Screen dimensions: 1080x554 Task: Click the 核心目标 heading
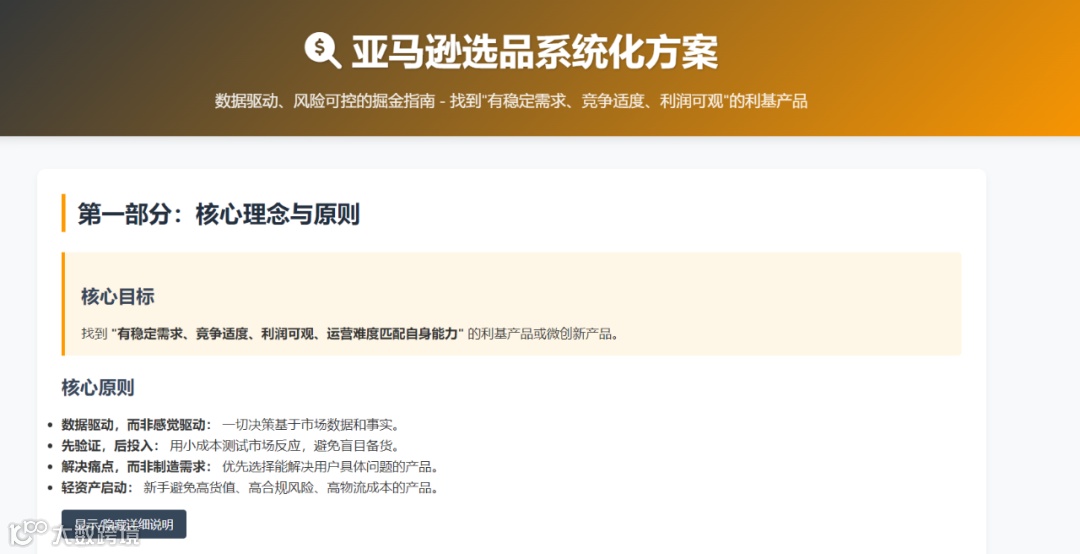(x=118, y=296)
